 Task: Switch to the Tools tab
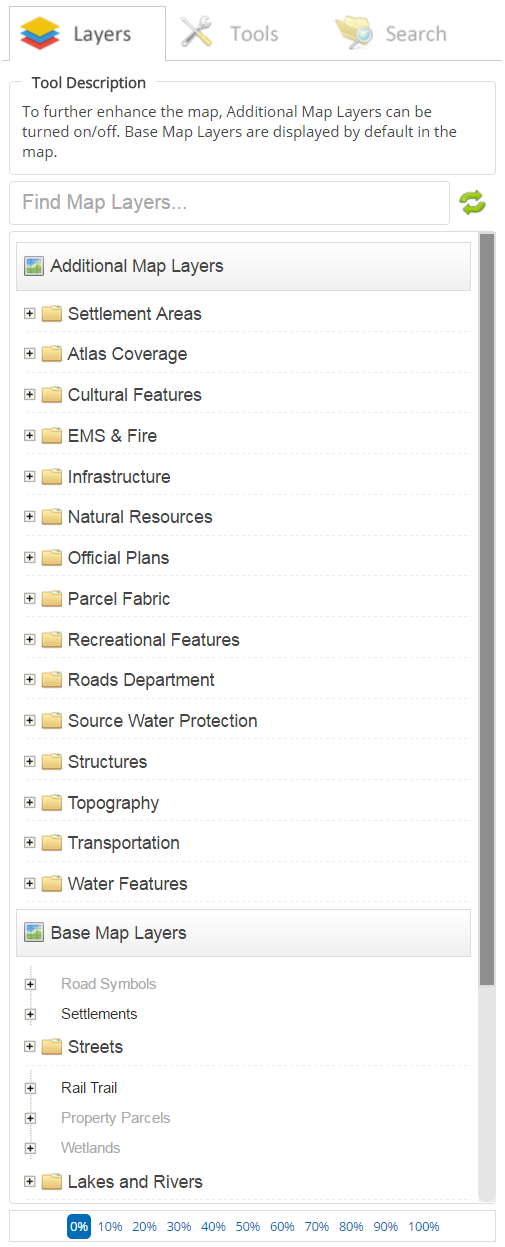pyautogui.click(x=229, y=34)
